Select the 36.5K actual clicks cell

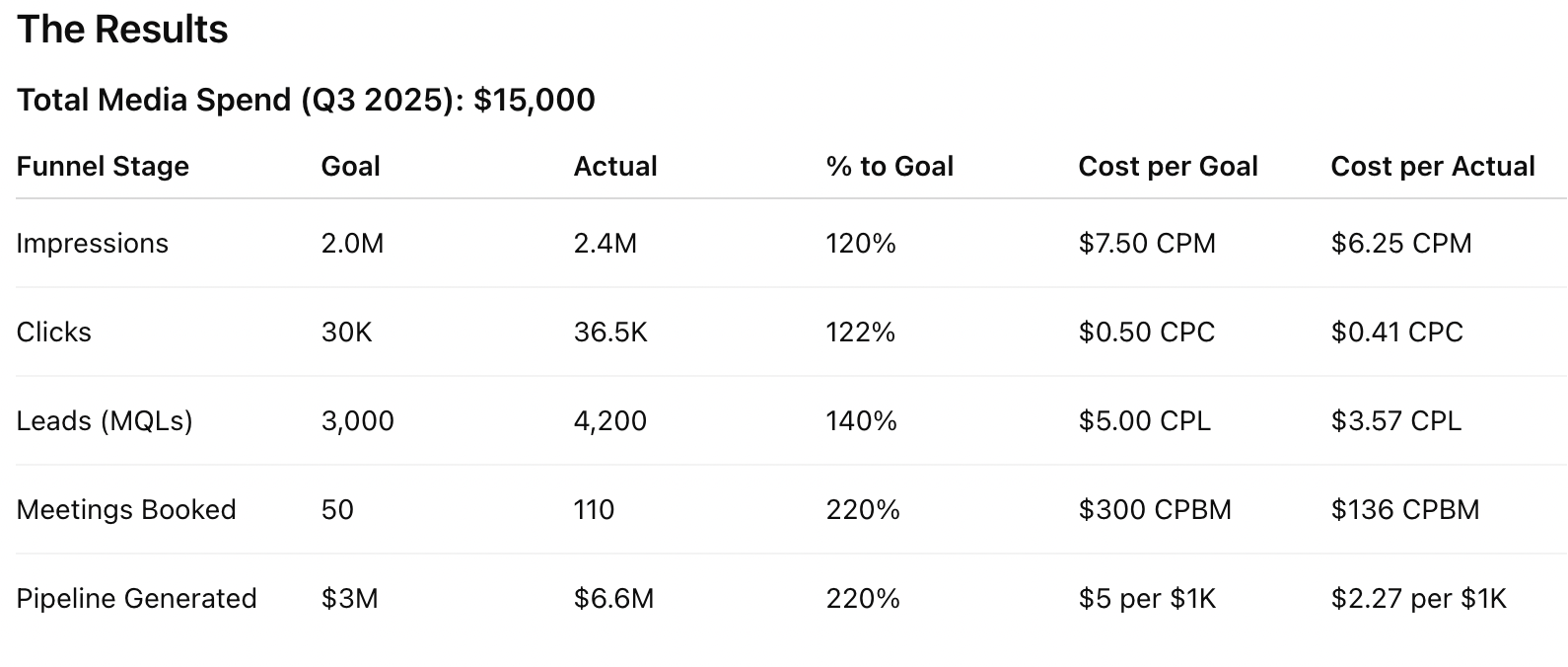pyautogui.click(x=610, y=332)
